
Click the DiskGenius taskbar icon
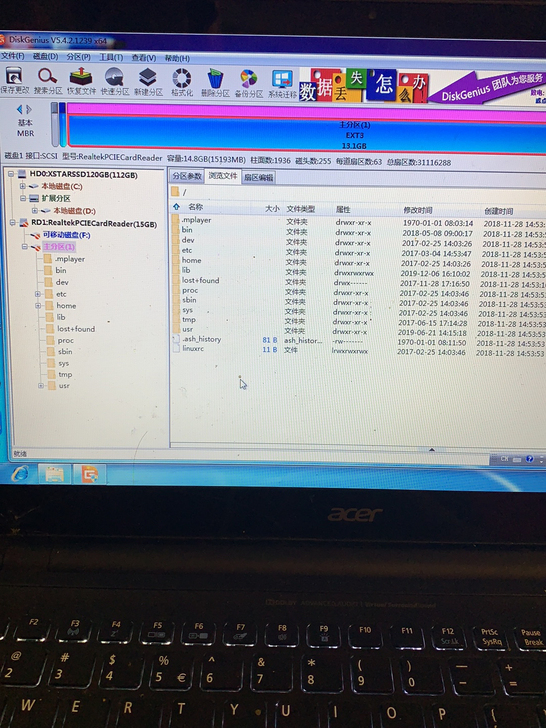(90, 474)
